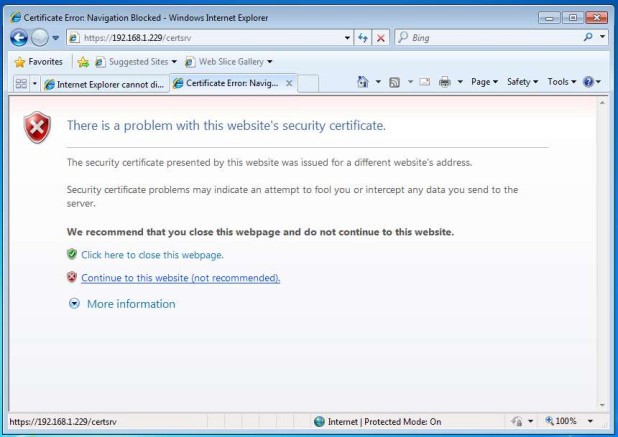618x437 pixels.
Task: Click the Home page icon
Action: (363, 82)
